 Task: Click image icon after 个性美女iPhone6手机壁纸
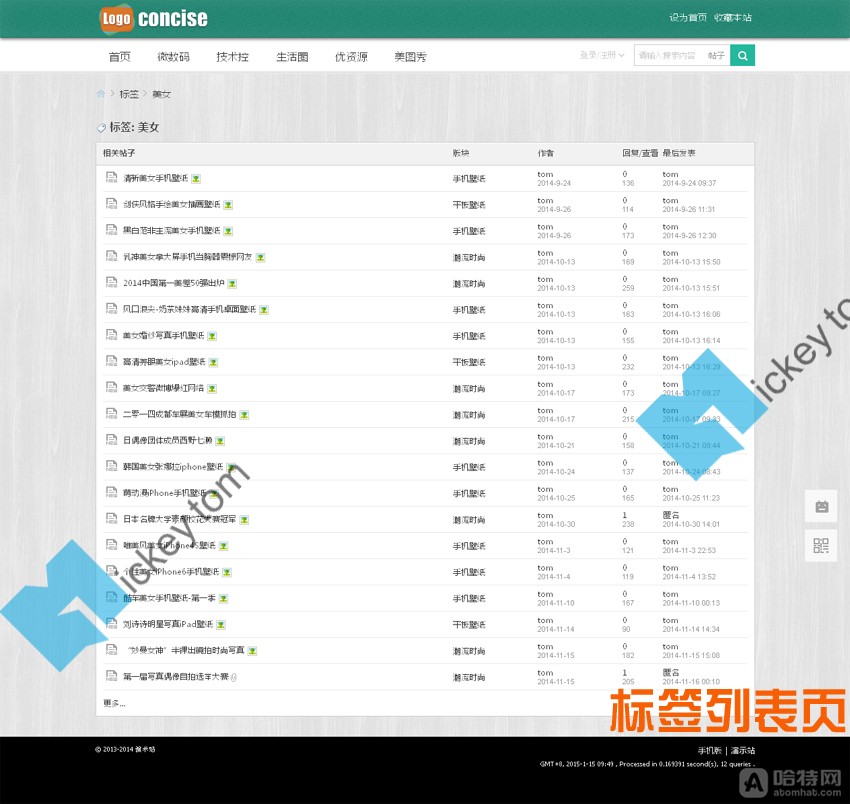coord(227,572)
